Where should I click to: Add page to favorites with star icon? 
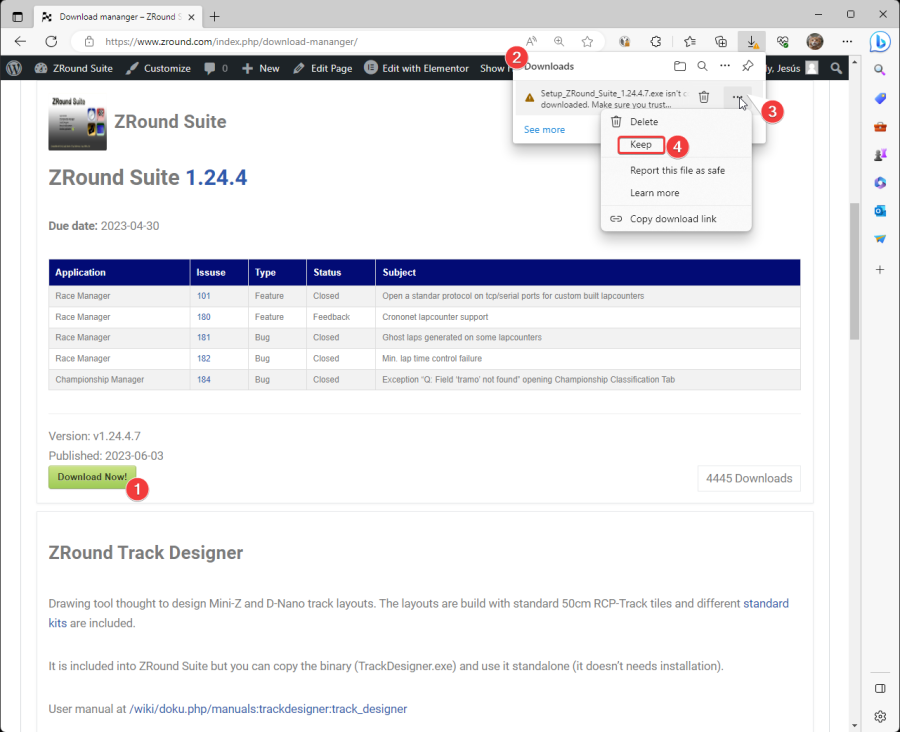tap(587, 41)
